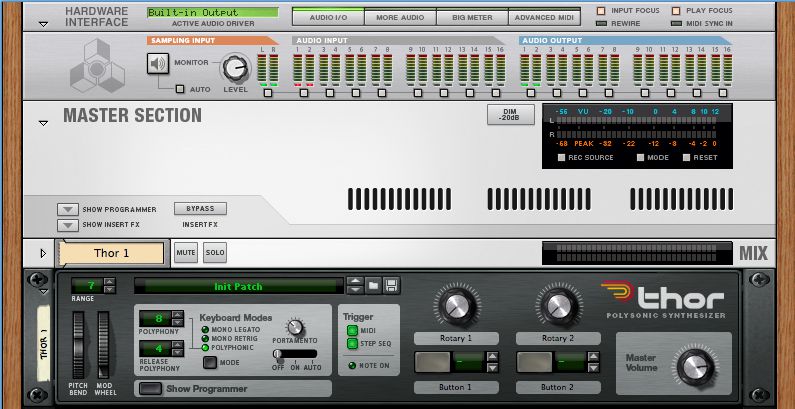Screen dimensions: 795x409
Task: Enable the Auto monitor checkbox
Action: [x=179, y=89]
